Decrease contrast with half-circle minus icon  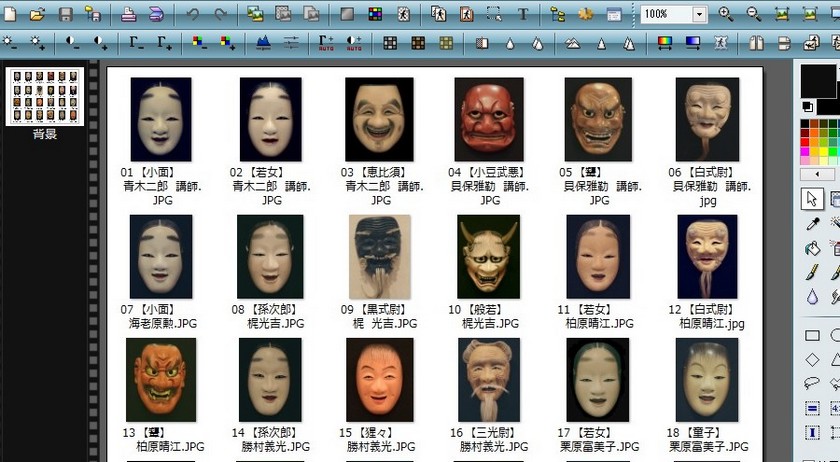72,42
